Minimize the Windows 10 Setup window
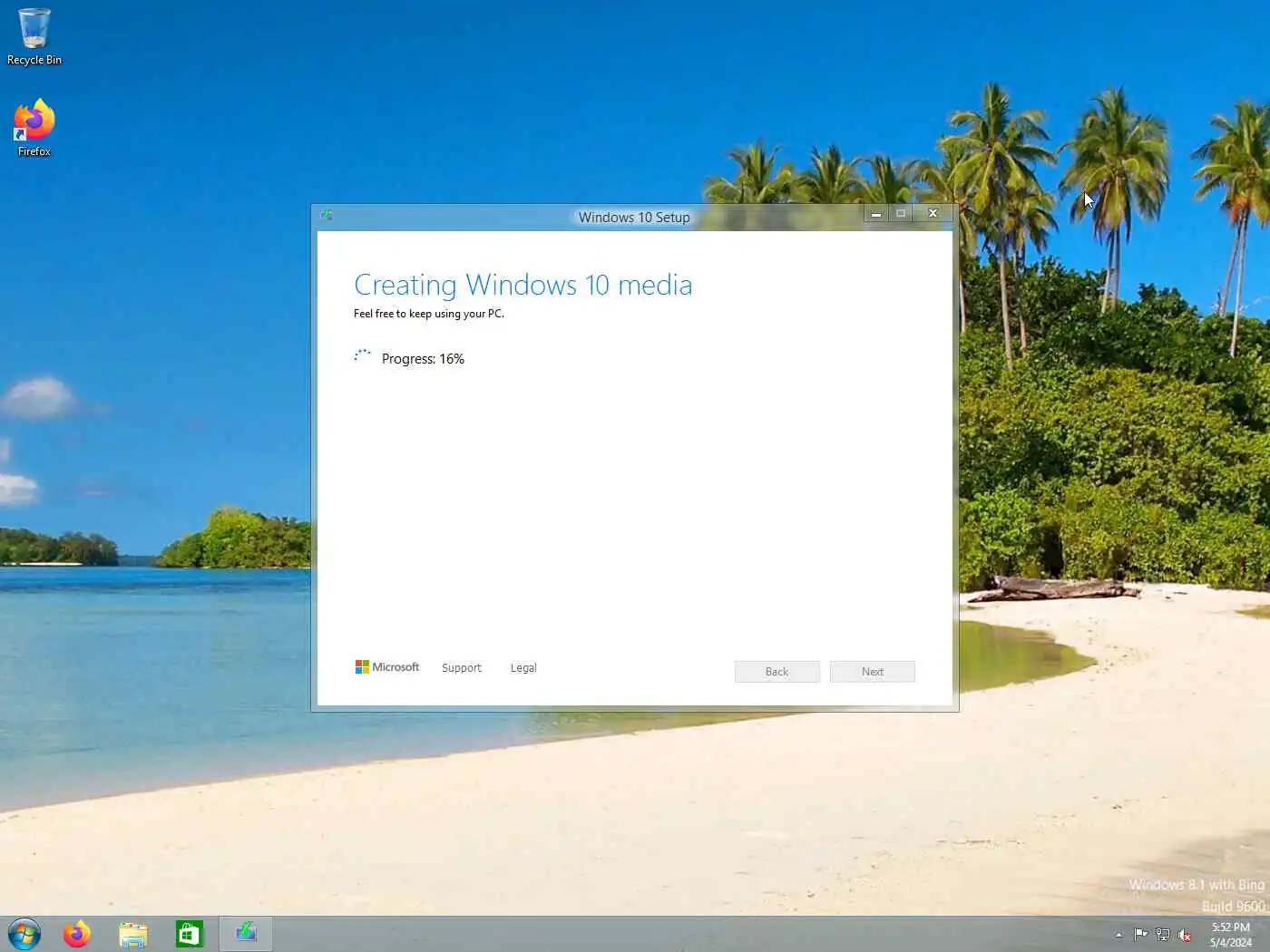 875,214
